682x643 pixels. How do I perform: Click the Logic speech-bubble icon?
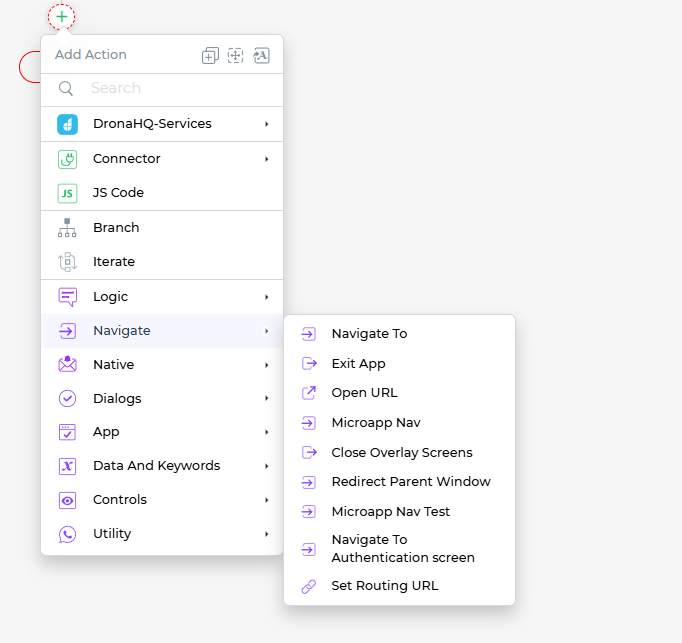click(x=67, y=297)
